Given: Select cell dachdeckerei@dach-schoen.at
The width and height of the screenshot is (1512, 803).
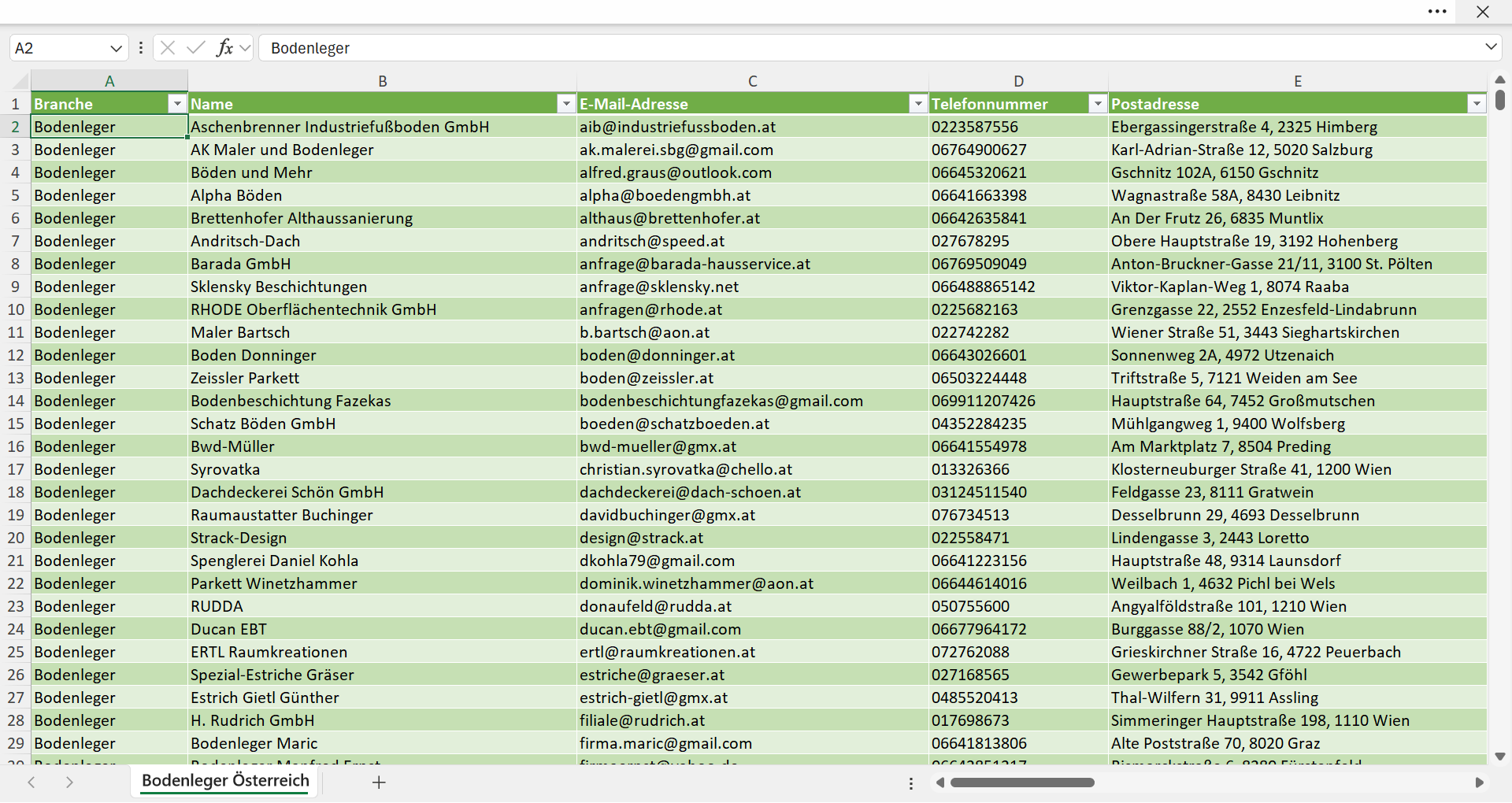Looking at the screenshot, I should [753, 492].
